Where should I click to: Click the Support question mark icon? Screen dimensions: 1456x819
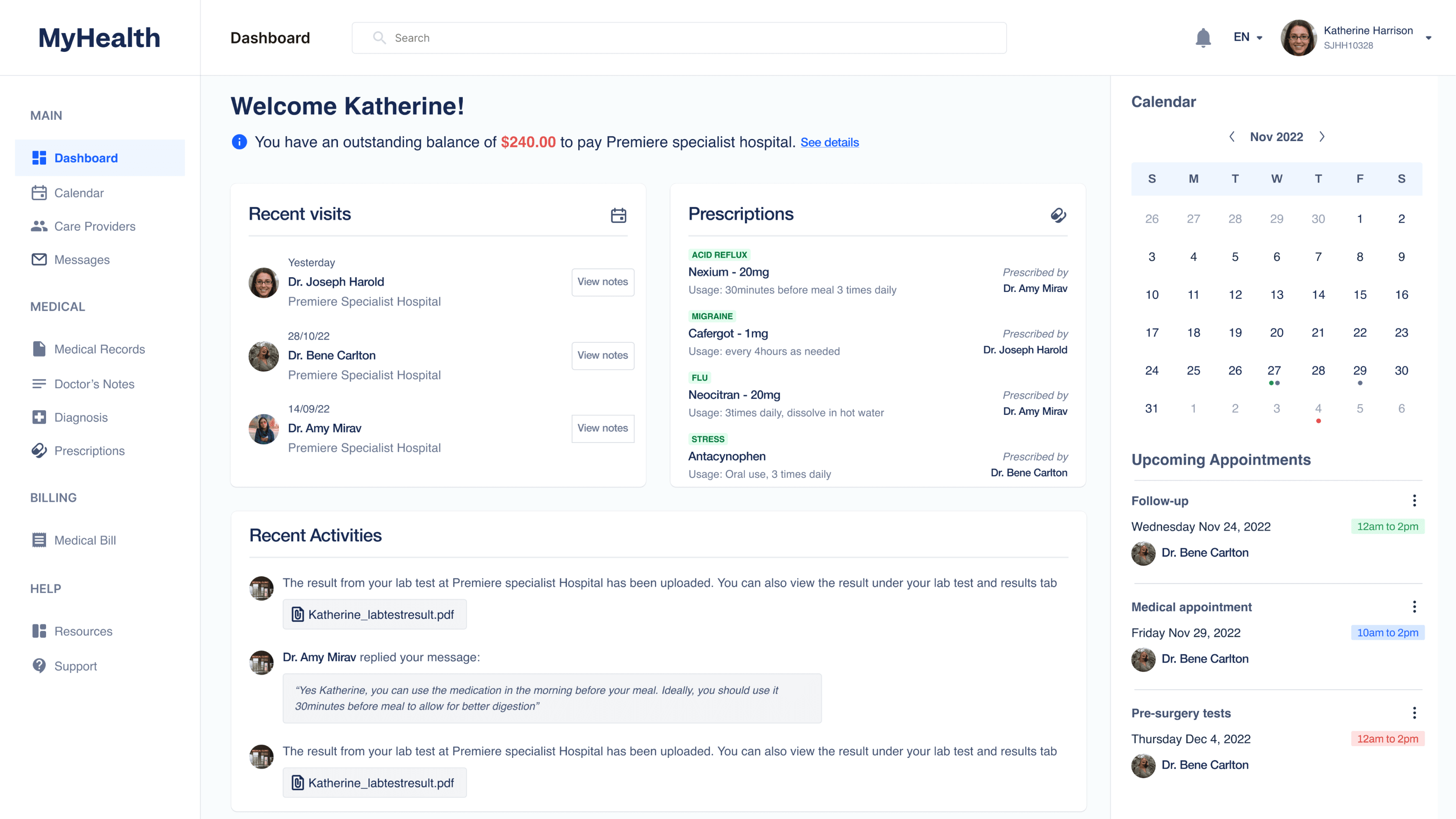point(39,665)
